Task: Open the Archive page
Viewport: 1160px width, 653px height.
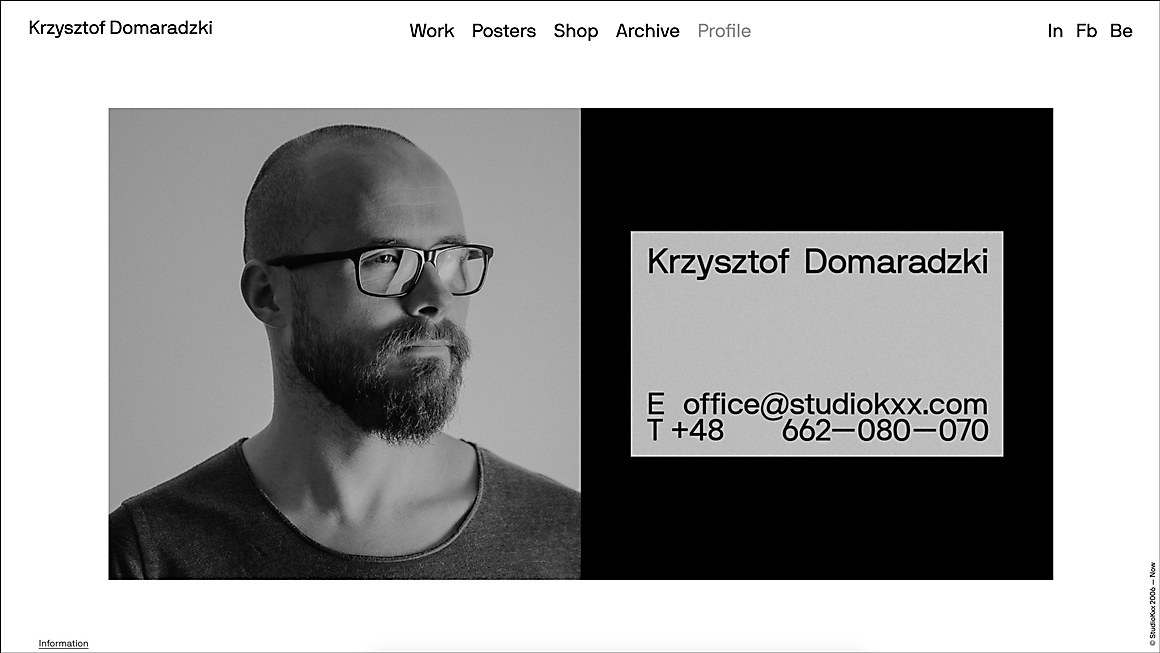Action: (647, 31)
